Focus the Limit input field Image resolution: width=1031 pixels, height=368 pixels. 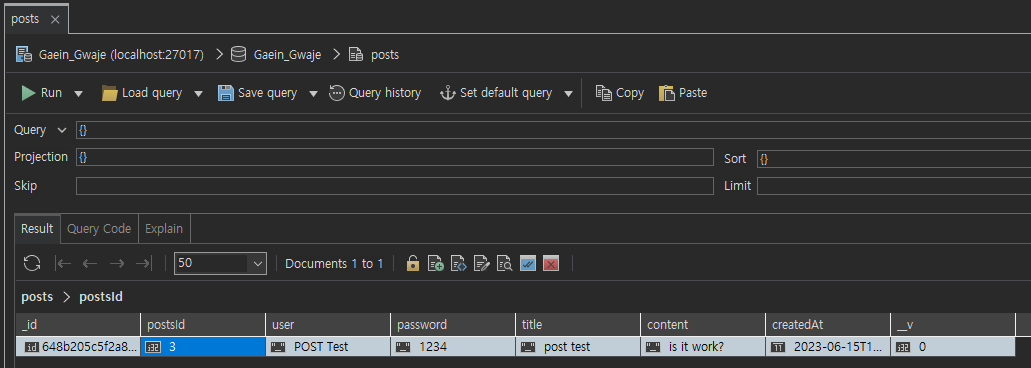894,186
